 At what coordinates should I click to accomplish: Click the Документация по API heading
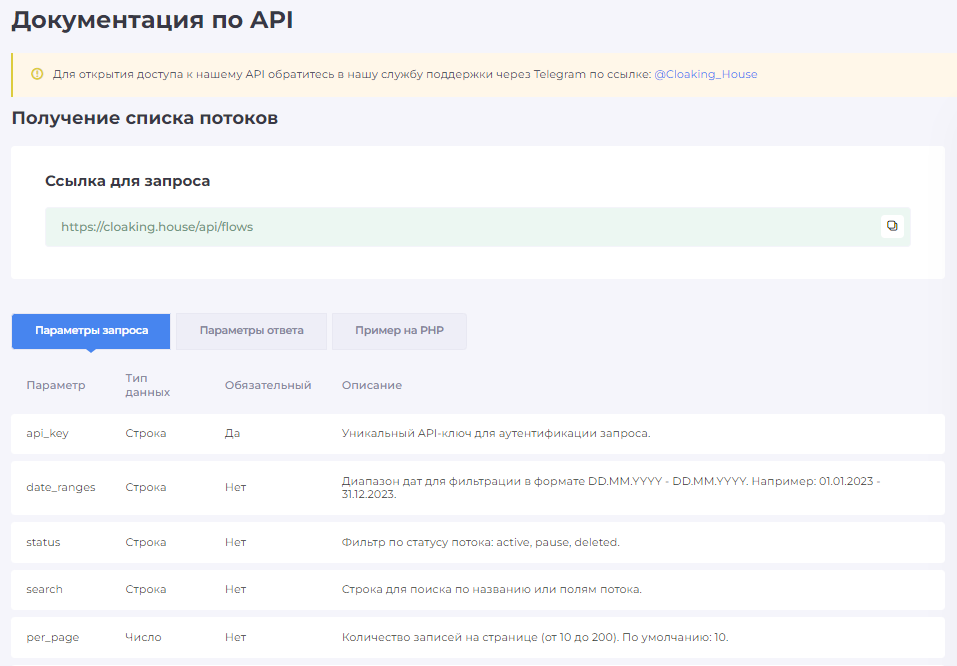[x=153, y=20]
